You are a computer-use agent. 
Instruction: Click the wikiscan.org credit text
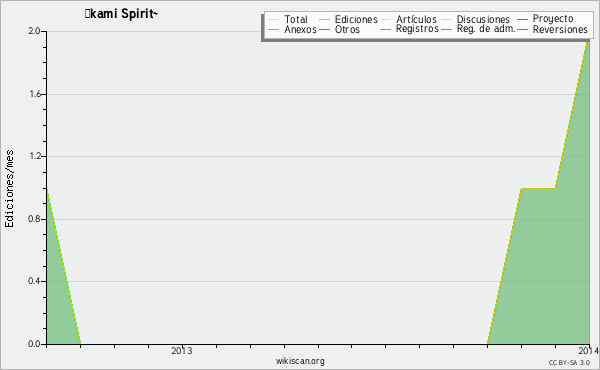point(300,361)
